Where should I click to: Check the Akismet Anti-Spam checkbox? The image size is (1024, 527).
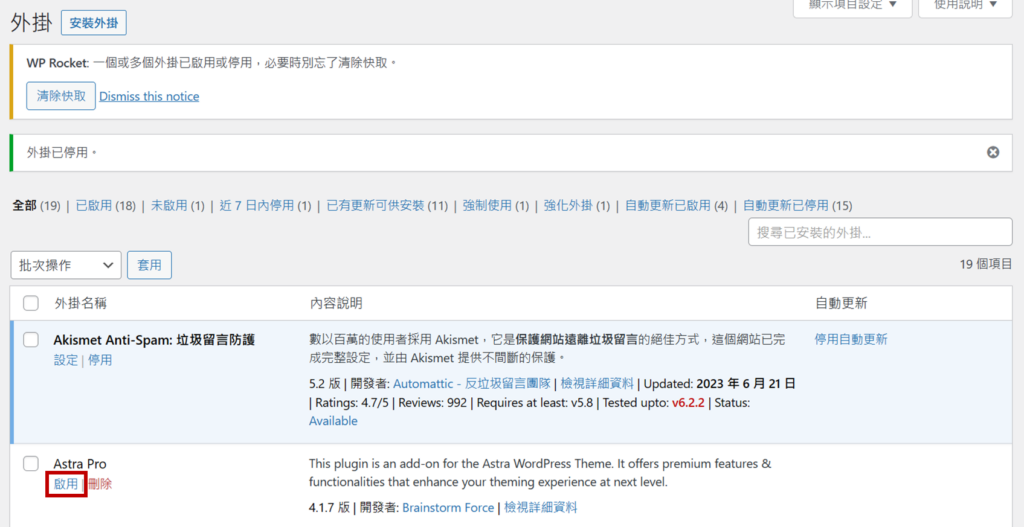(x=31, y=340)
